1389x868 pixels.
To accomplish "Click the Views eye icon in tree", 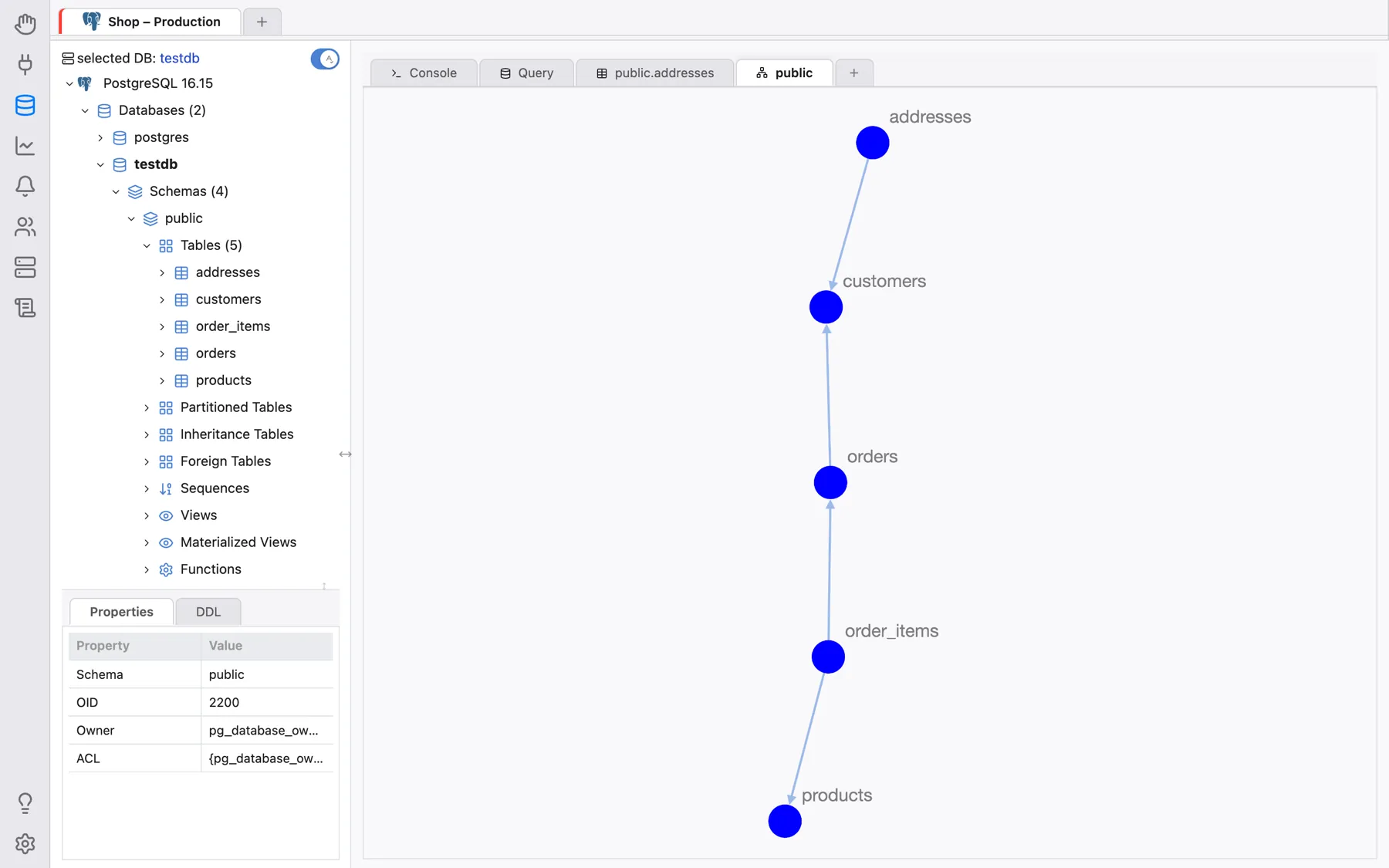I will tap(166, 515).
